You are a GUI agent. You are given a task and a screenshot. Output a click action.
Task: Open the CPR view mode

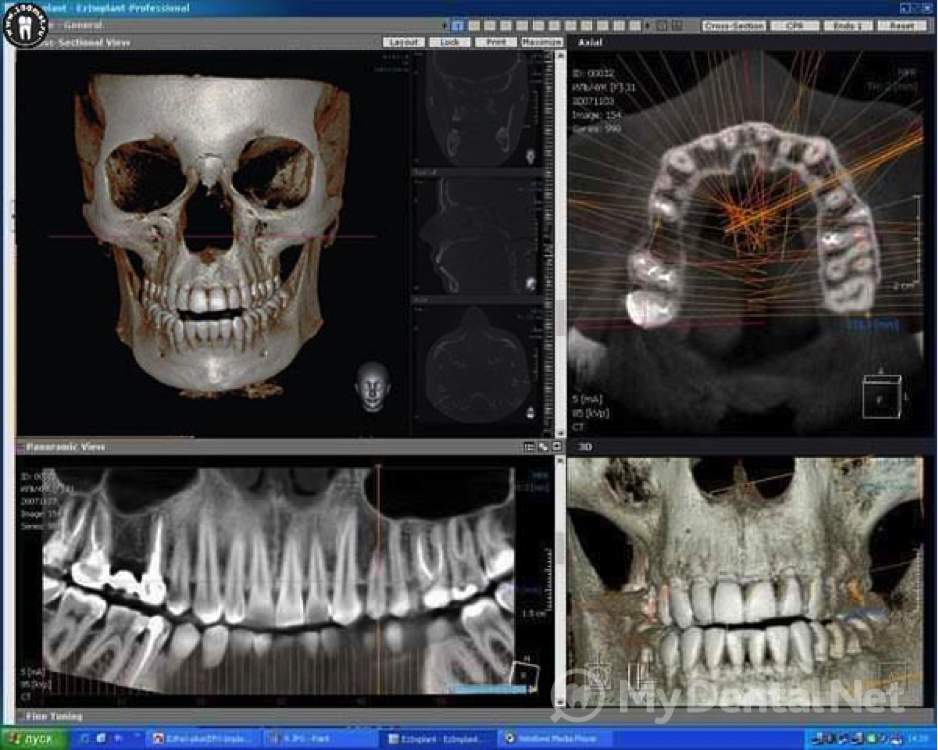click(x=795, y=25)
